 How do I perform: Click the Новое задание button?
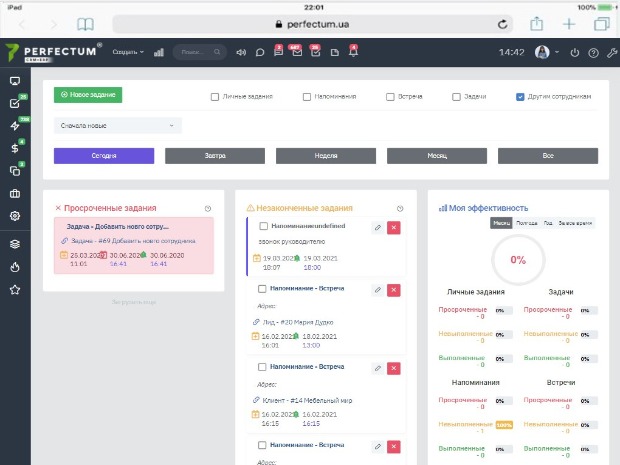point(88,95)
